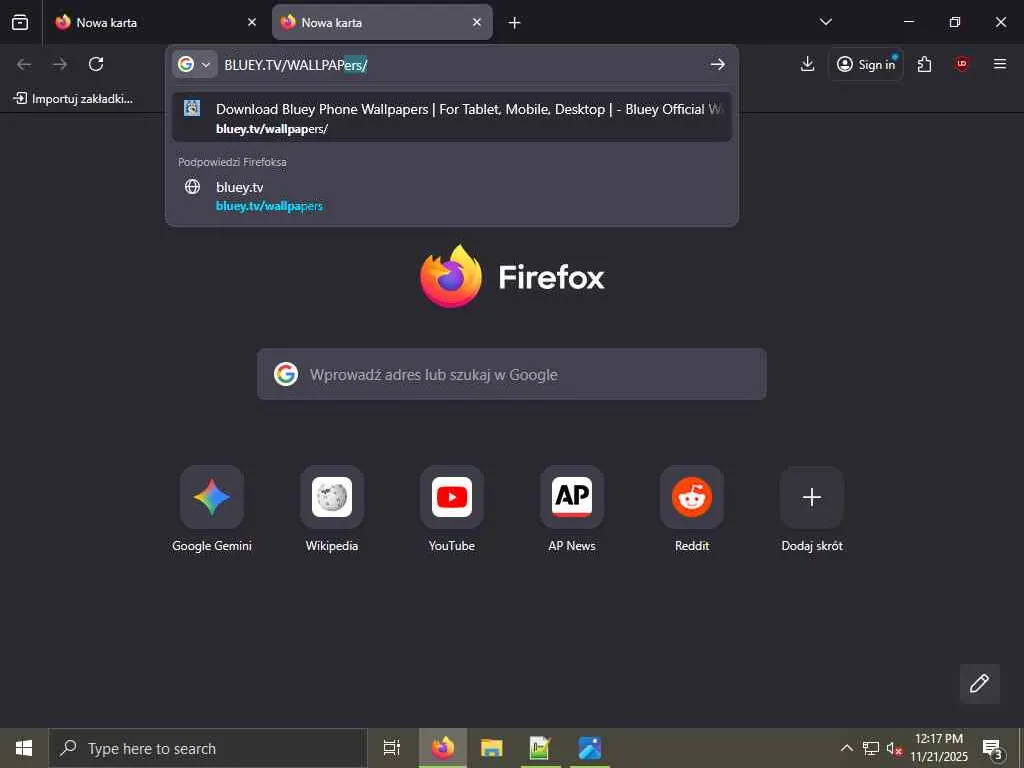
Task: Click the Podpowiedzi Firefoksa label
Action: click(x=232, y=162)
